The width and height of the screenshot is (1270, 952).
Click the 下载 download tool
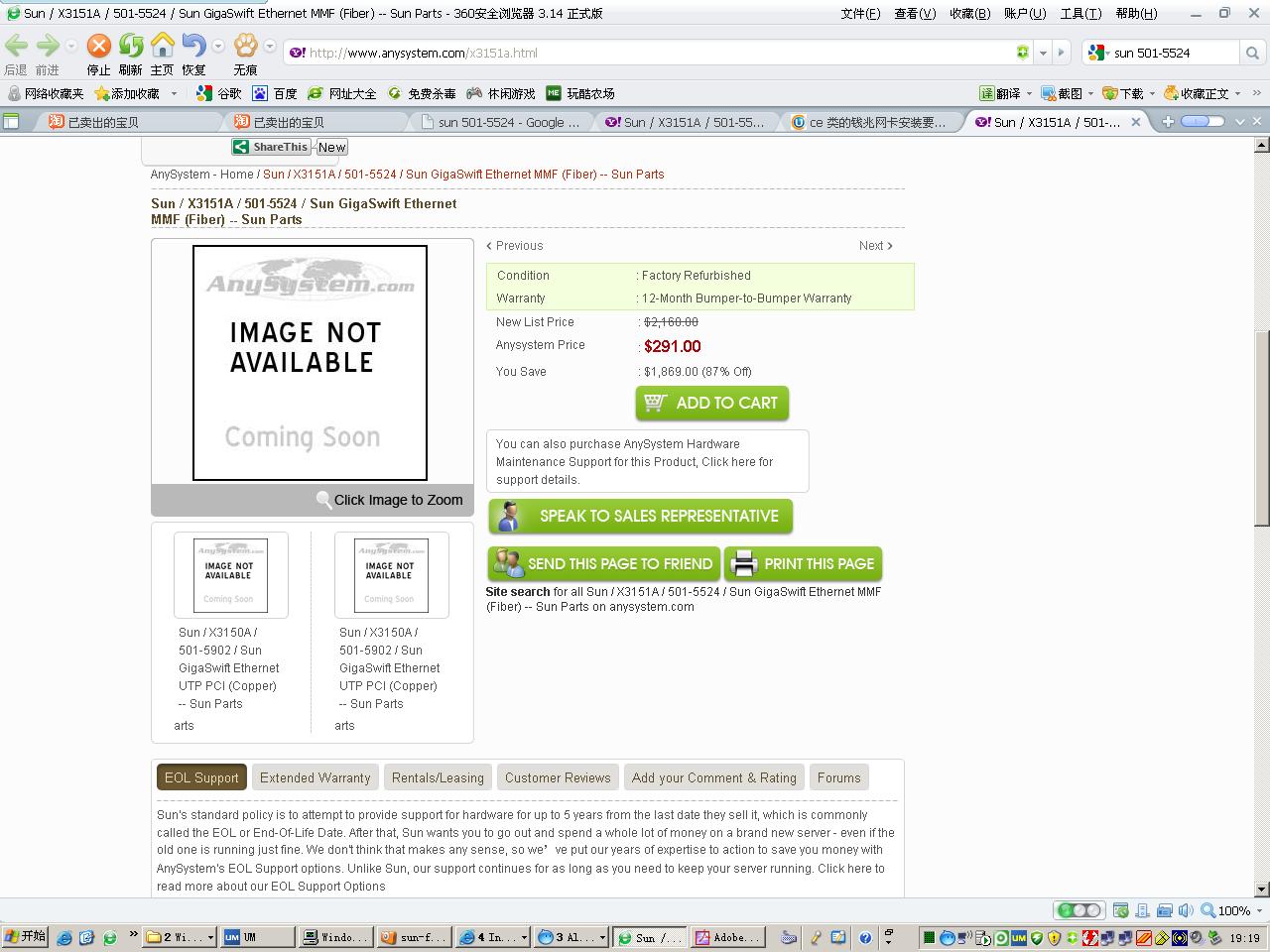pyautogui.click(x=1123, y=93)
